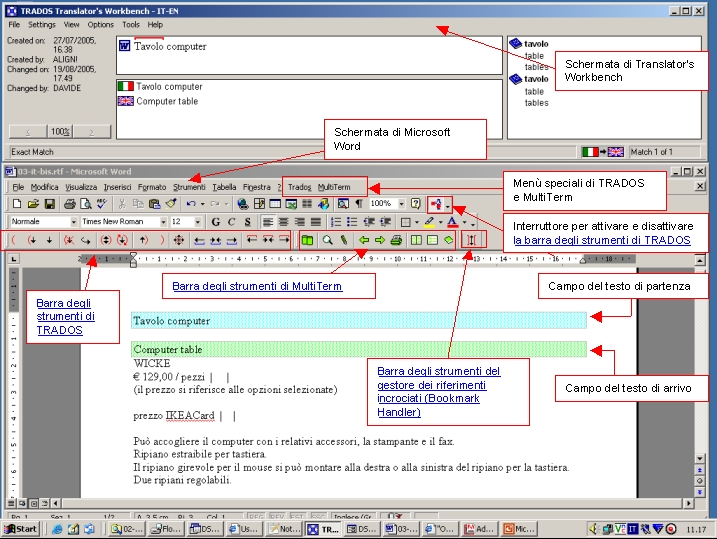Open the Normale style dropdown
This screenshot has width=717, height=539.
73,222
